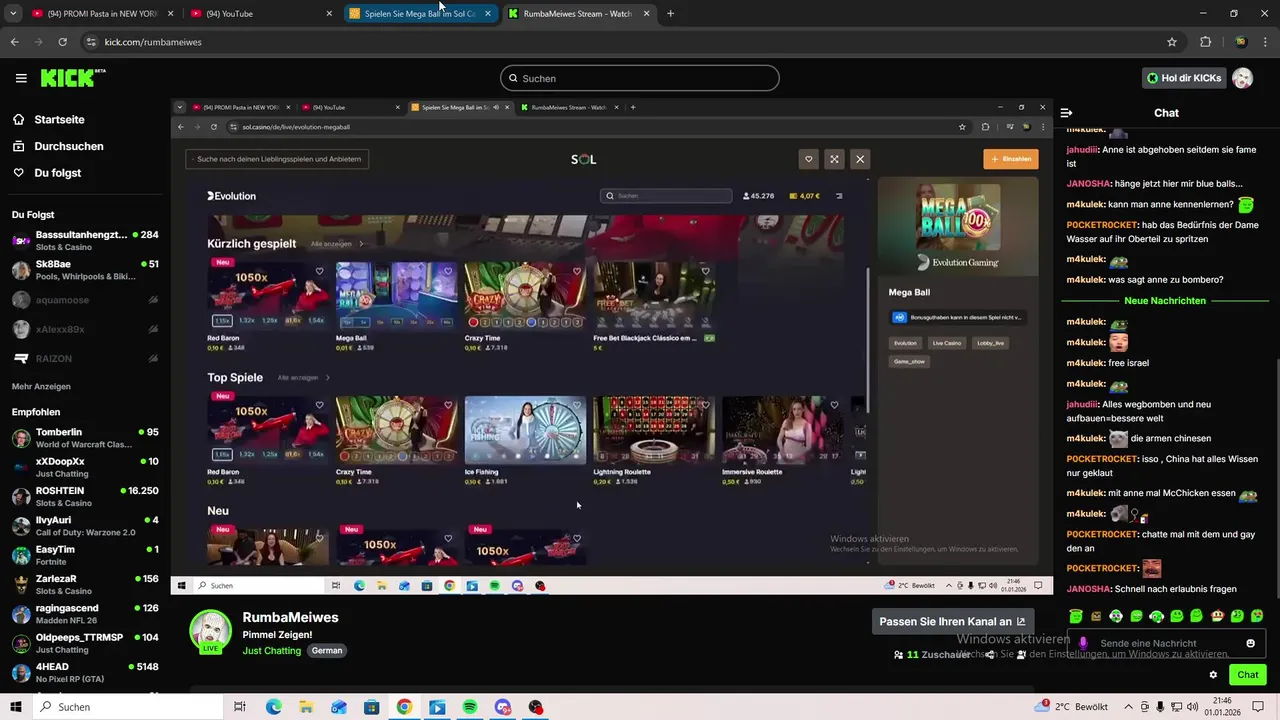Open chat settings gear icon
The image size is (1280, 720).
click(1213, 675)
